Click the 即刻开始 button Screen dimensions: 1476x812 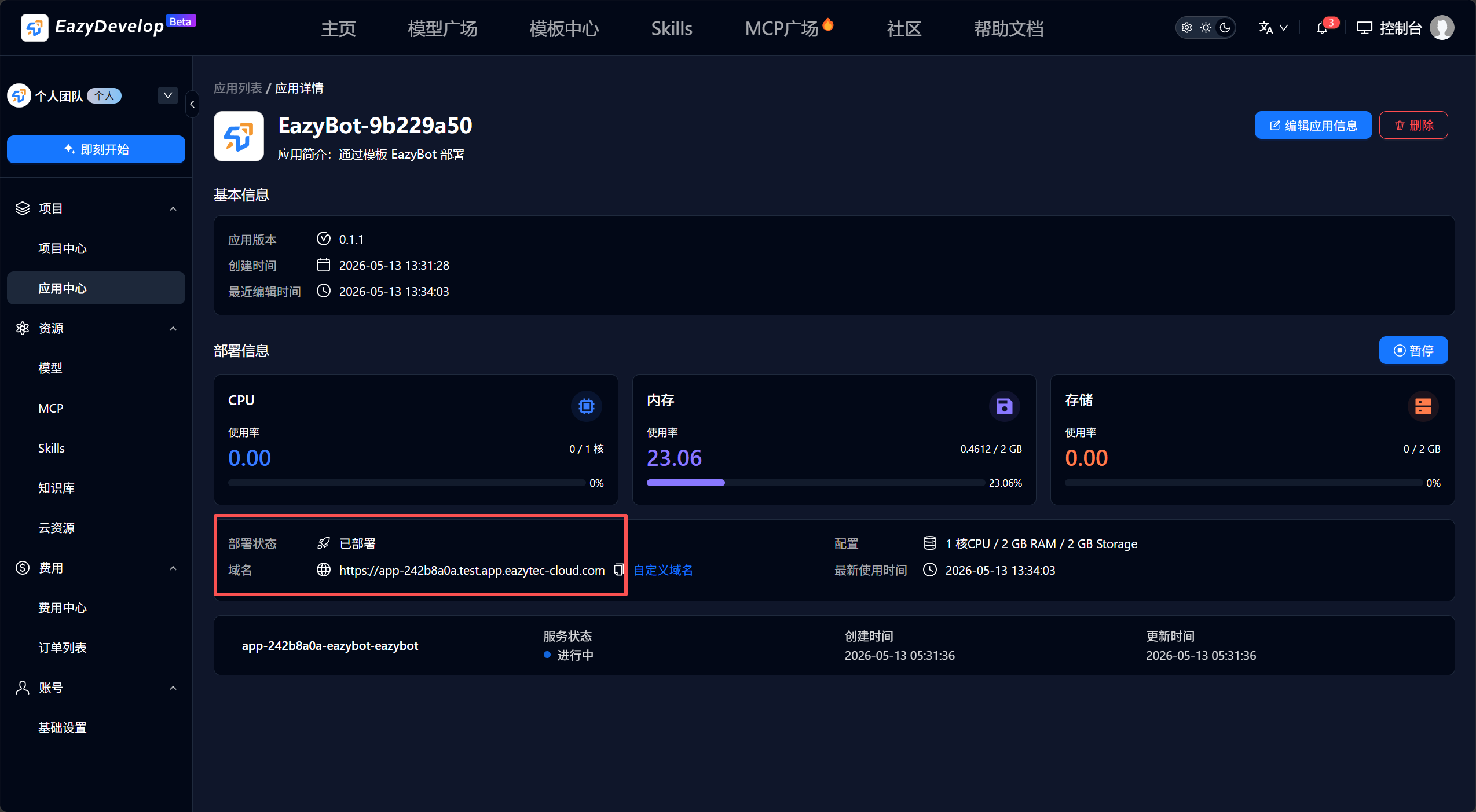point(96,149)
